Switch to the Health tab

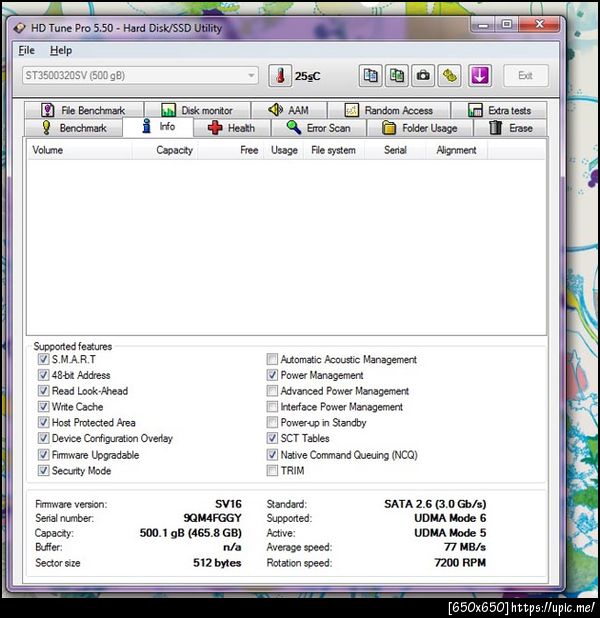[x=232, y=128]
